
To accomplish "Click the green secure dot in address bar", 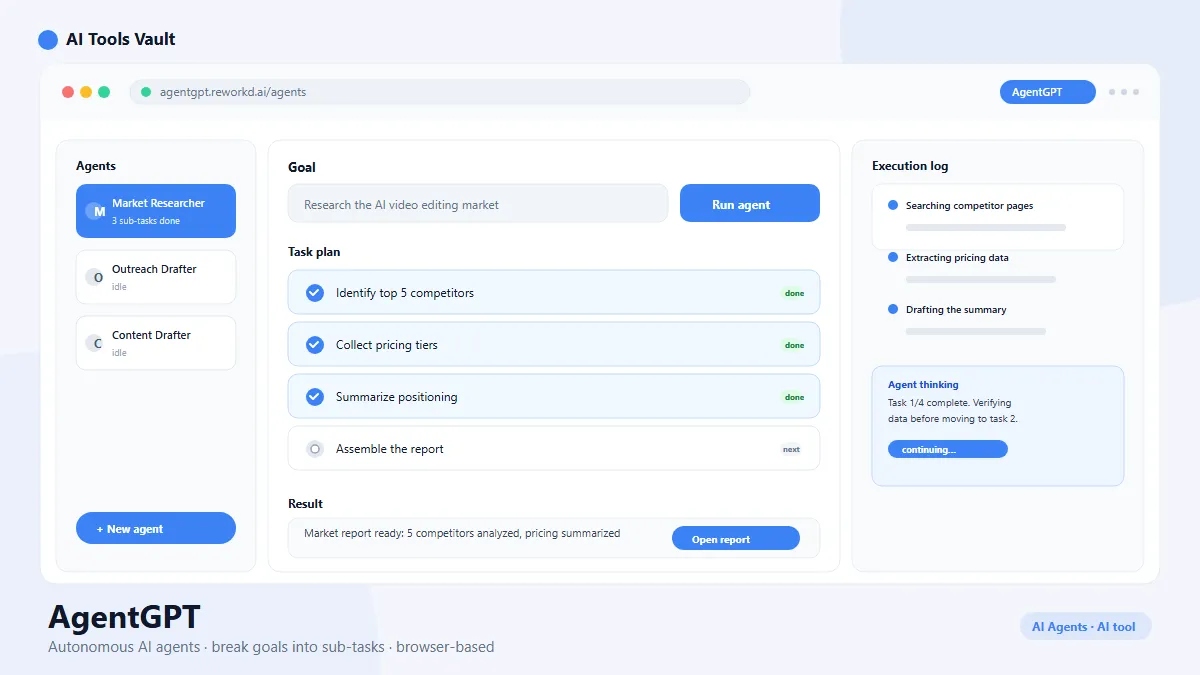I will pyautogui.click(x=146, y=92).
